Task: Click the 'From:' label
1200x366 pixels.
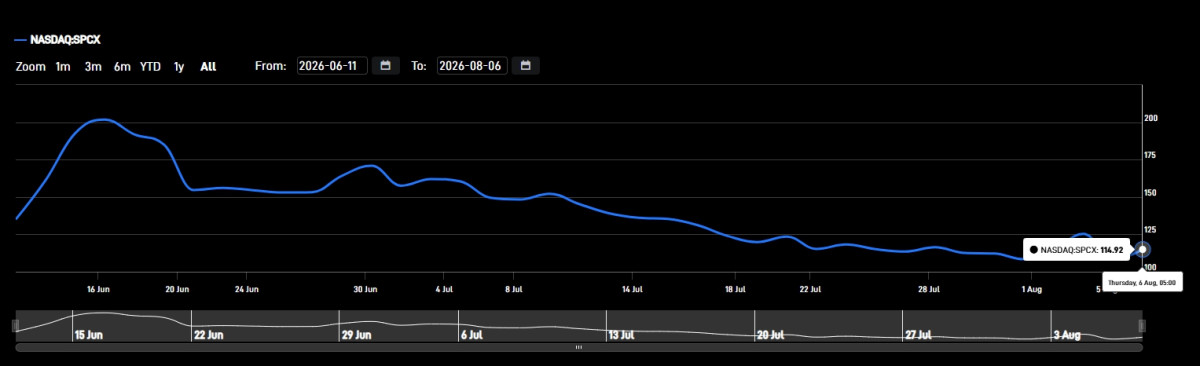Action: coord(271,67)
